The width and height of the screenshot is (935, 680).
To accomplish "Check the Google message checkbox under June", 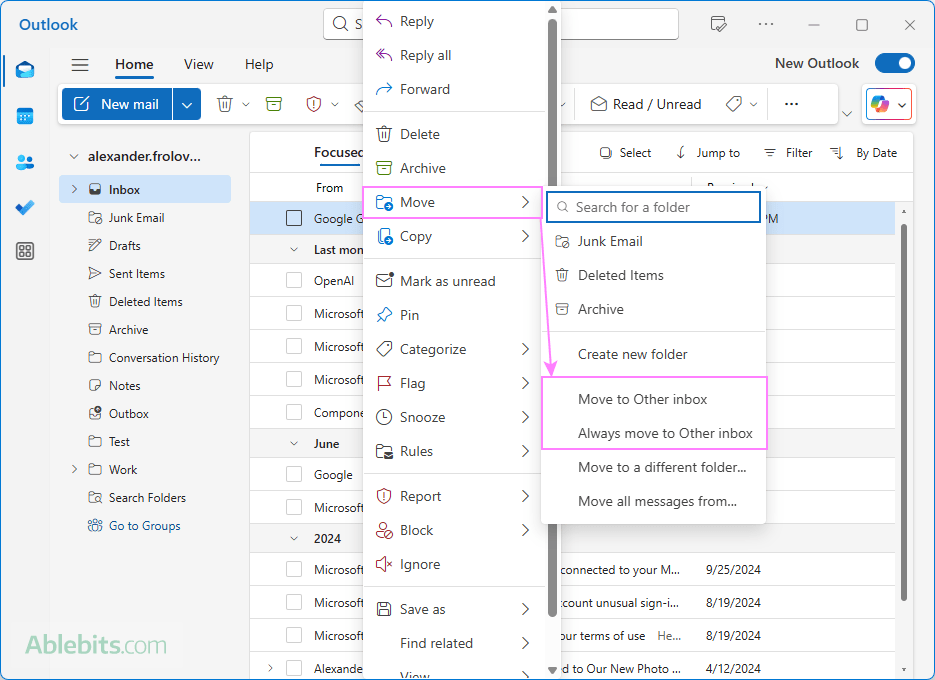I will tap(294, 474).
